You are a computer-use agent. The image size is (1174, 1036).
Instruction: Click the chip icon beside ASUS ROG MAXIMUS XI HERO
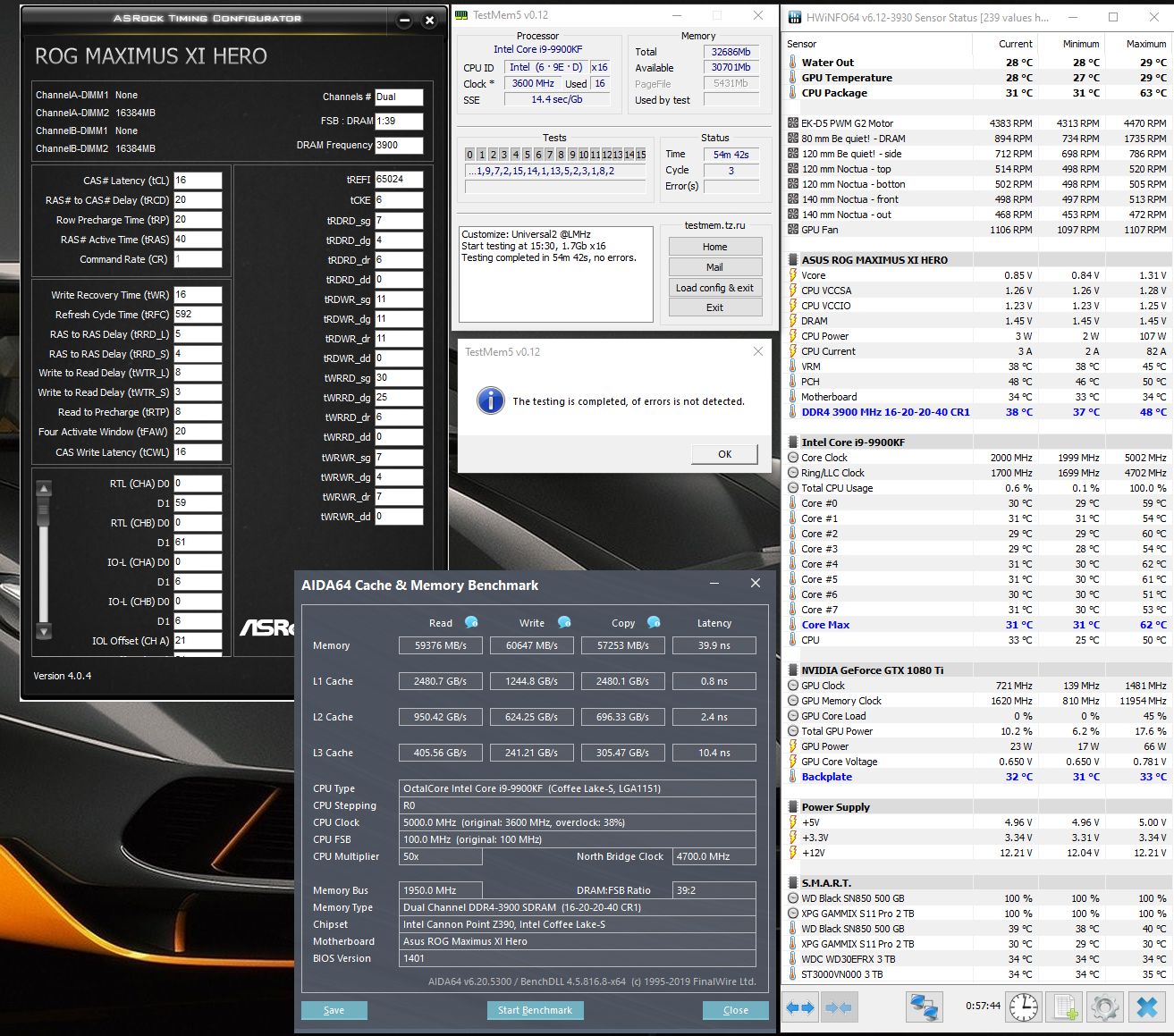click(x=793, y=260)
